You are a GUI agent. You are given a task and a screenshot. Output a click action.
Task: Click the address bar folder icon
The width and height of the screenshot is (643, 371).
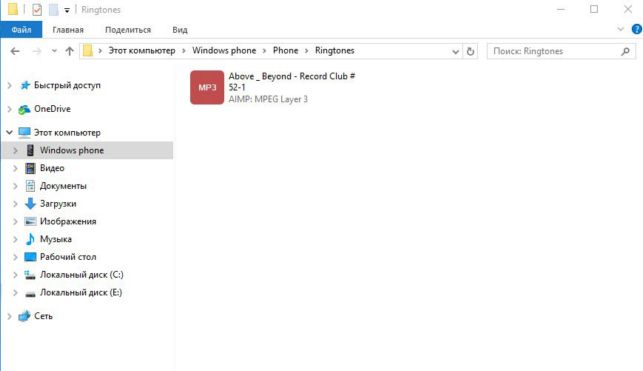click(88, 51)
